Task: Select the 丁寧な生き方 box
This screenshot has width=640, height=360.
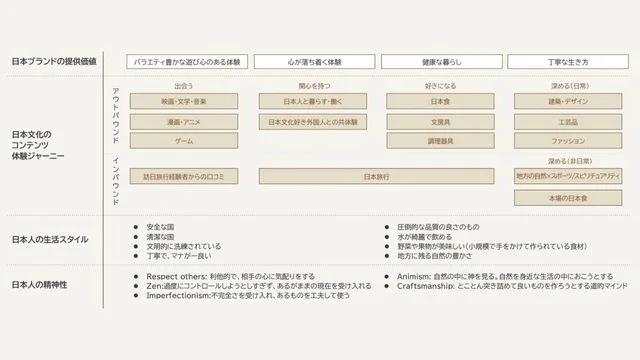Action: pos(568,62)
